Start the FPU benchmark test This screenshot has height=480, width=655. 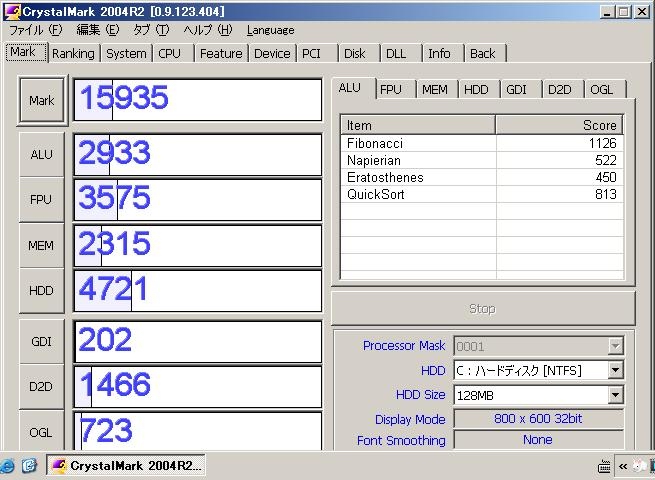41,199
